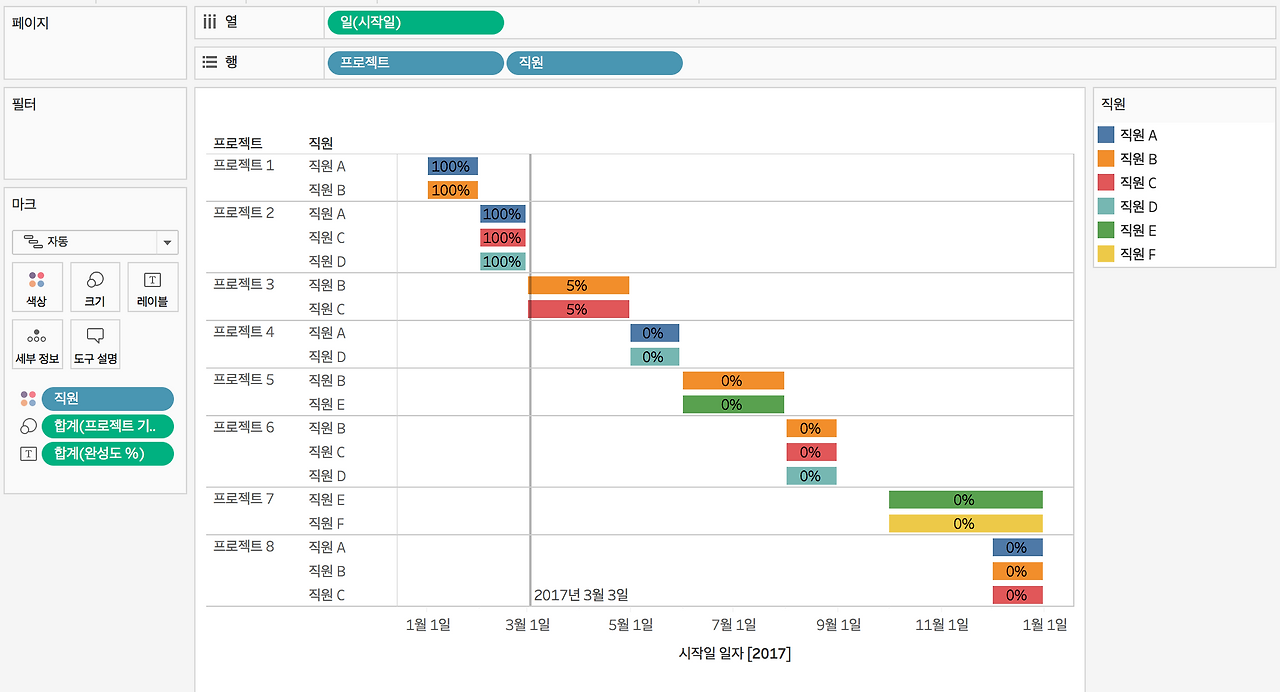Click the 마크 card header
Viewport: 1280px width, 692px height.
click(24, 204)
